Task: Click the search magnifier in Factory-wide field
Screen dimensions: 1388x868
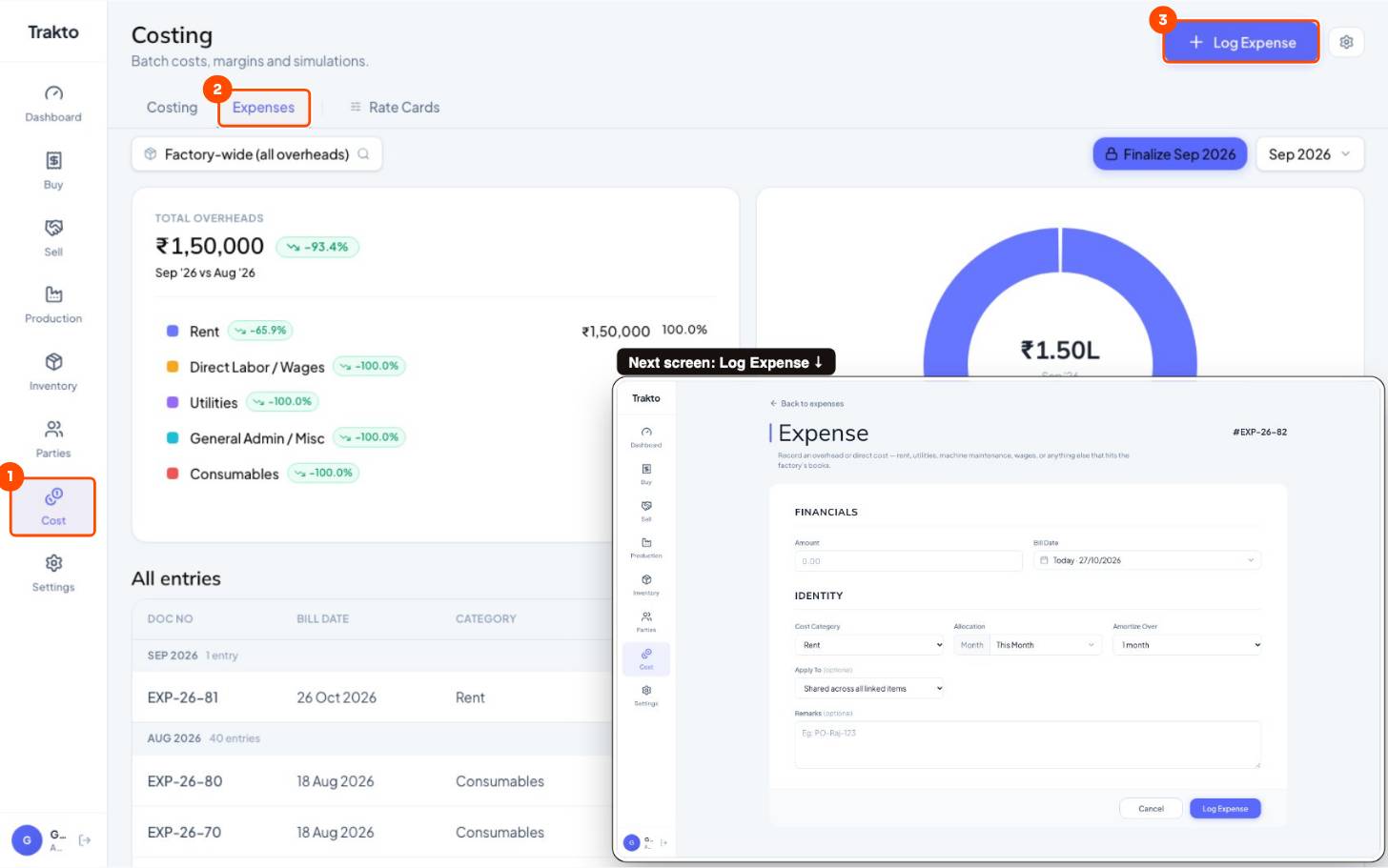Action: [363, 154]
